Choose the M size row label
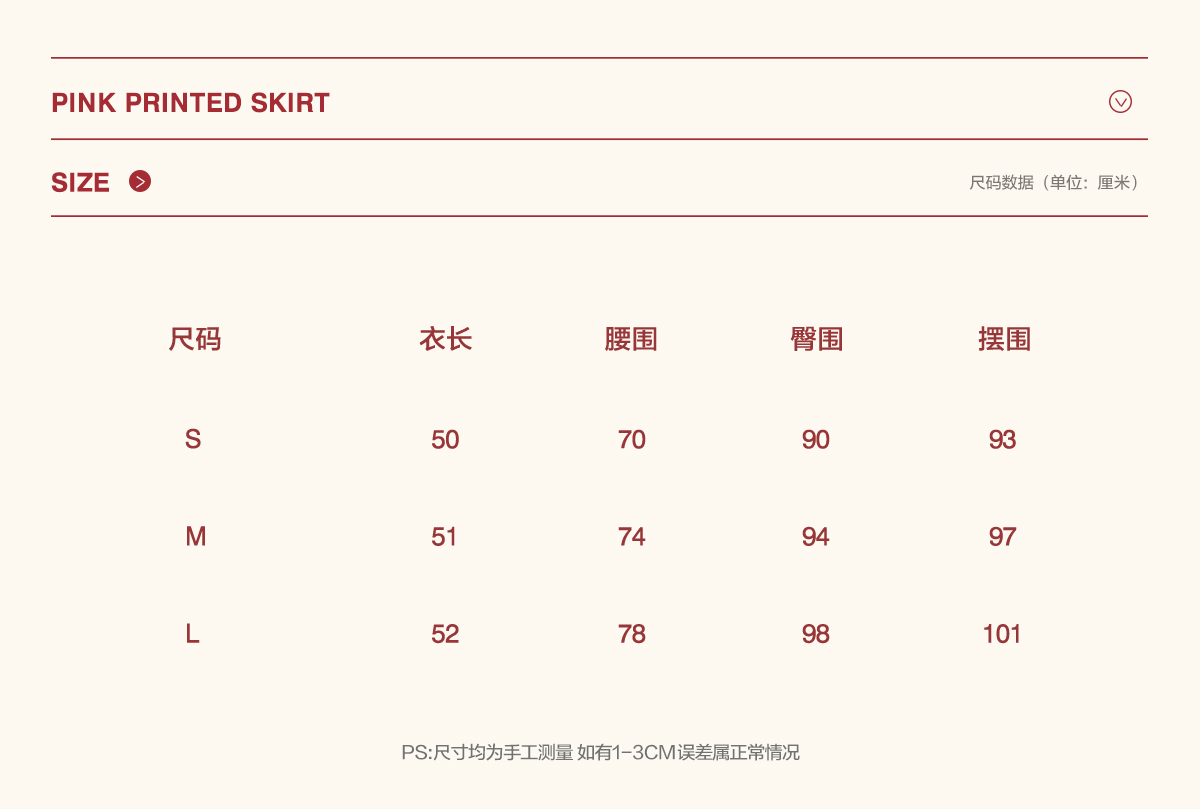 point(195,537)
